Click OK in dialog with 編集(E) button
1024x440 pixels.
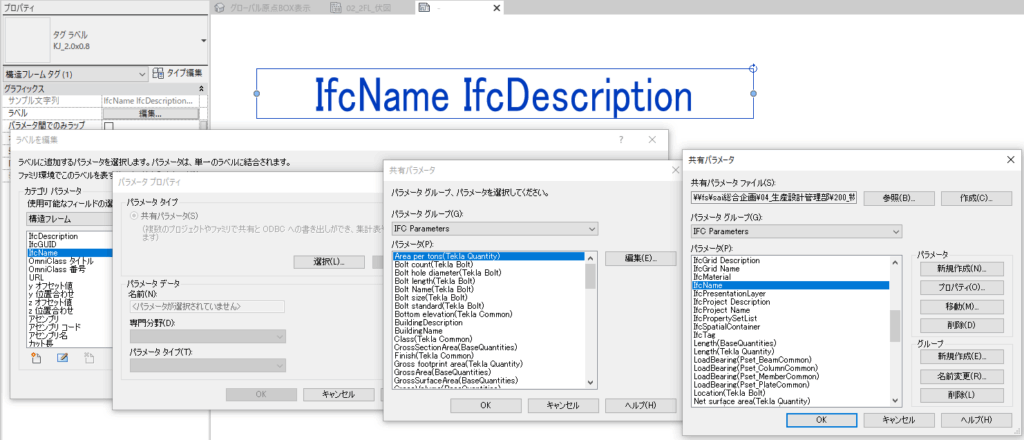coord(485,405)
